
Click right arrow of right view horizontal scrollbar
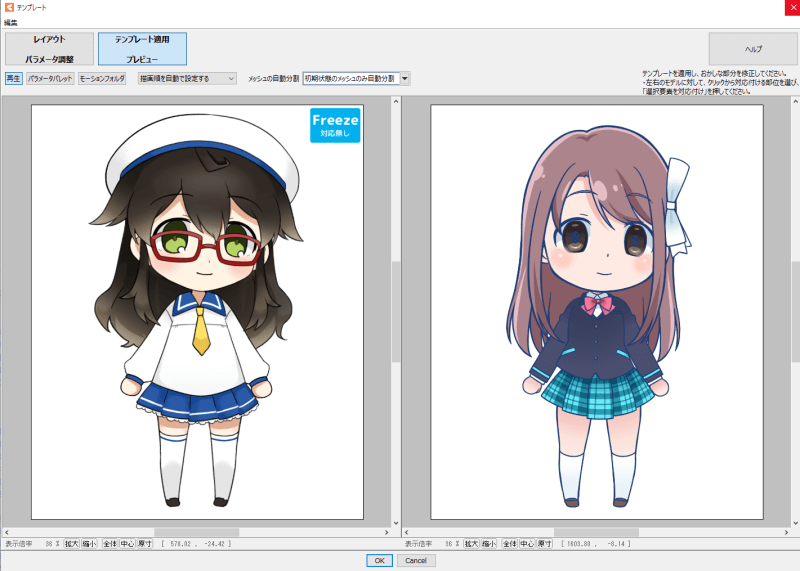786,532
